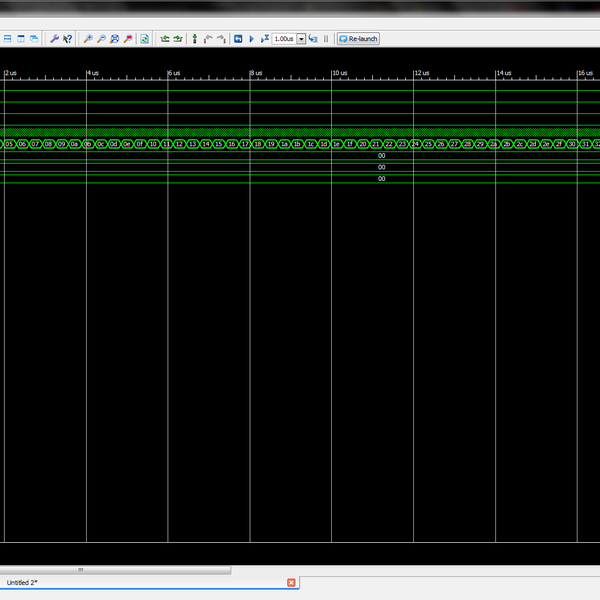
Task: Click the Zoom to Full View icon
Action: tap(114, 38)
